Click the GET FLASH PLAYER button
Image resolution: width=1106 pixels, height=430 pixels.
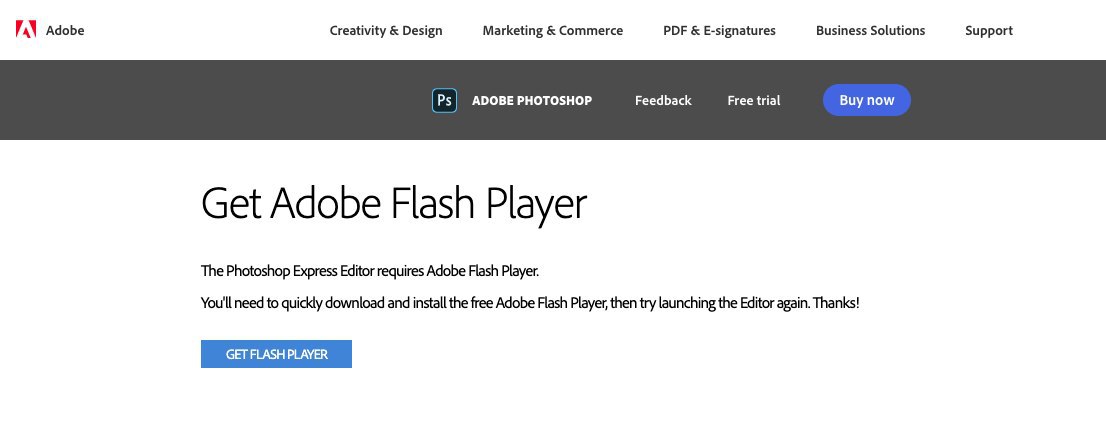pos(276,354)
